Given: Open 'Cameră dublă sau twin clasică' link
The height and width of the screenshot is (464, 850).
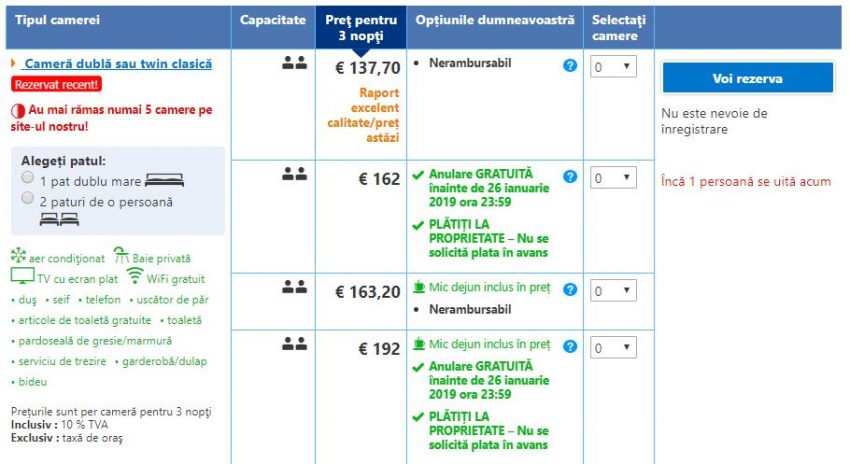Looking at the screenshot, I should point(118,64).
